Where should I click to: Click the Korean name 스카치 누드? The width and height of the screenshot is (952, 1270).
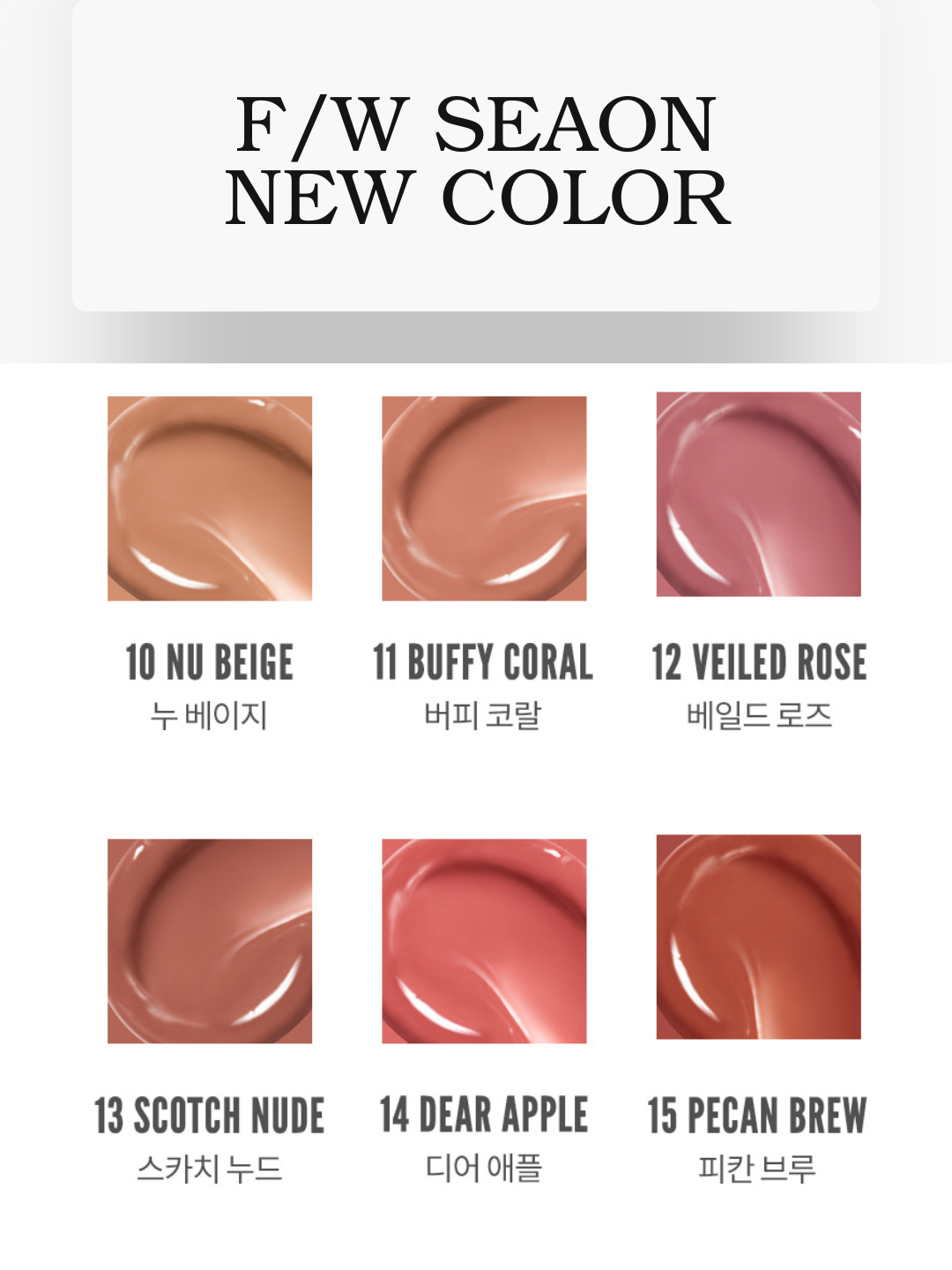tap(210, 1169)
